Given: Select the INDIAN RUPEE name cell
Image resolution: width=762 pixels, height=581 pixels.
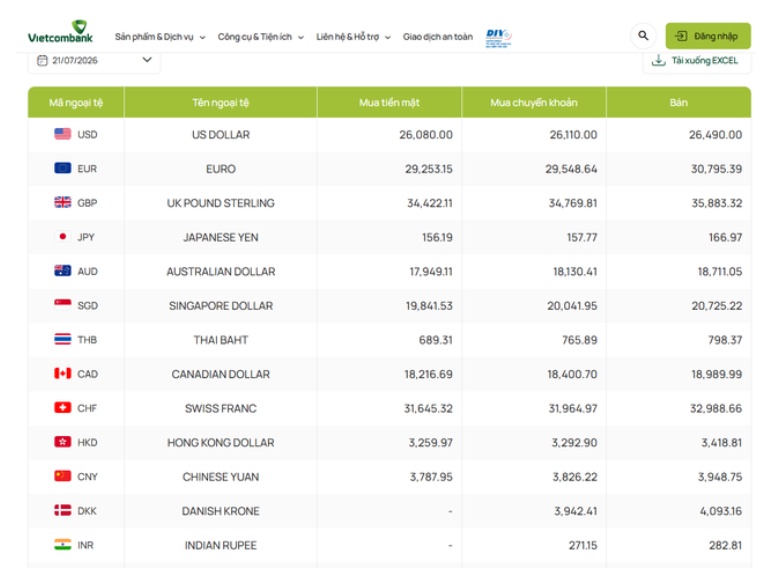Looking at the screenshot, I should tap(221, 545).
